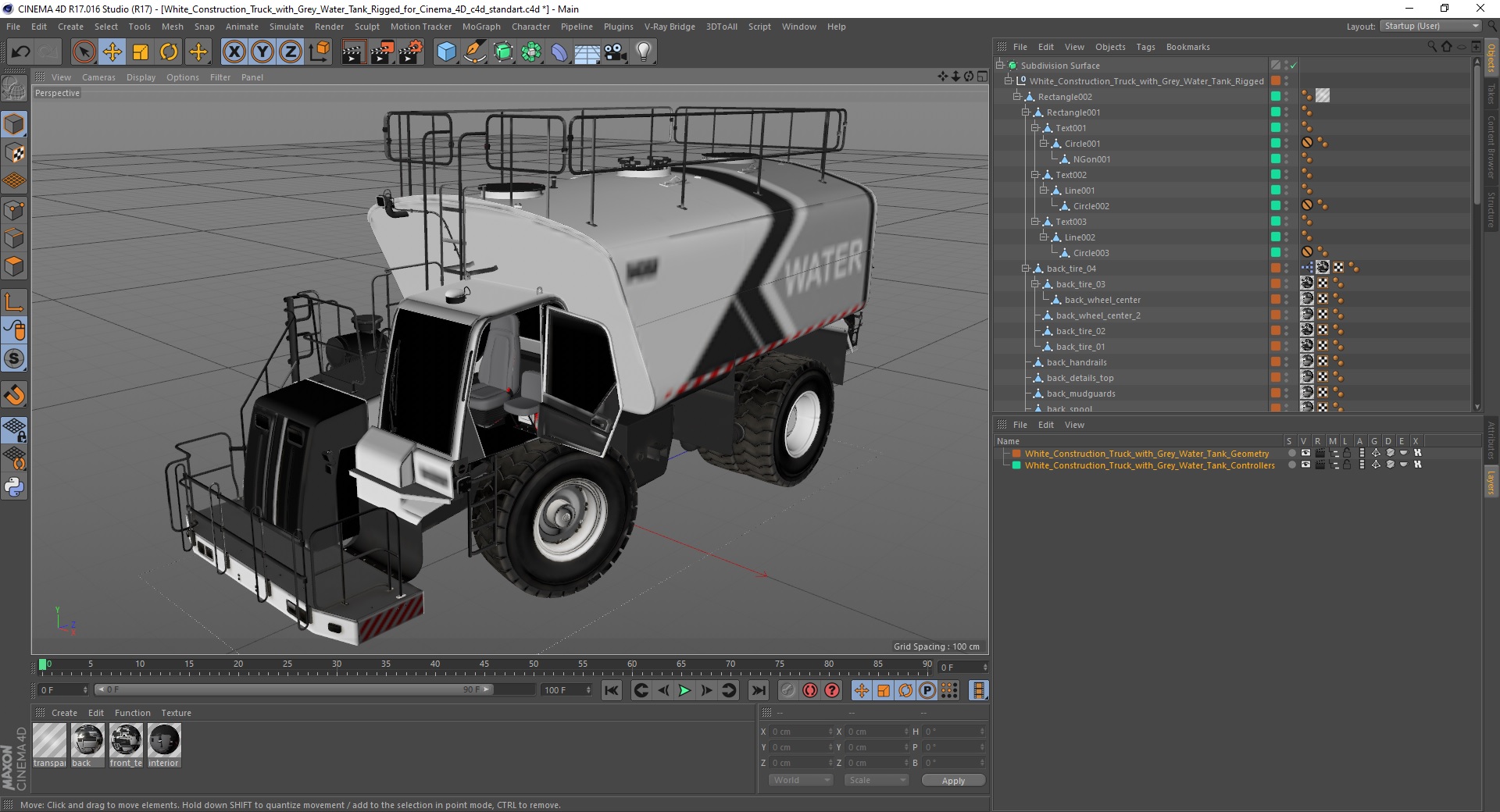Click the 100 F end frame field
The height and width of the screenshot is (812, 1500).
pyautogui.click(x=566, y=690)
